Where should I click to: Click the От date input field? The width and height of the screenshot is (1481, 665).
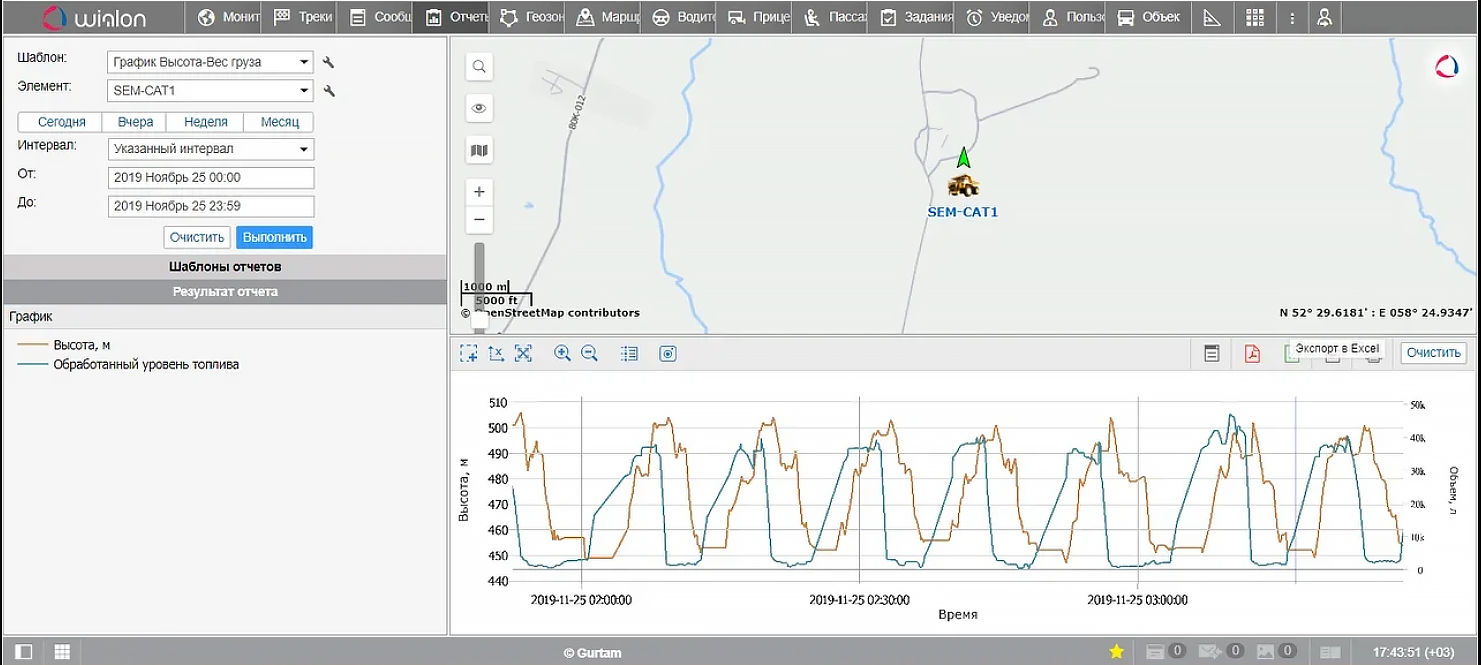[210, 178]
